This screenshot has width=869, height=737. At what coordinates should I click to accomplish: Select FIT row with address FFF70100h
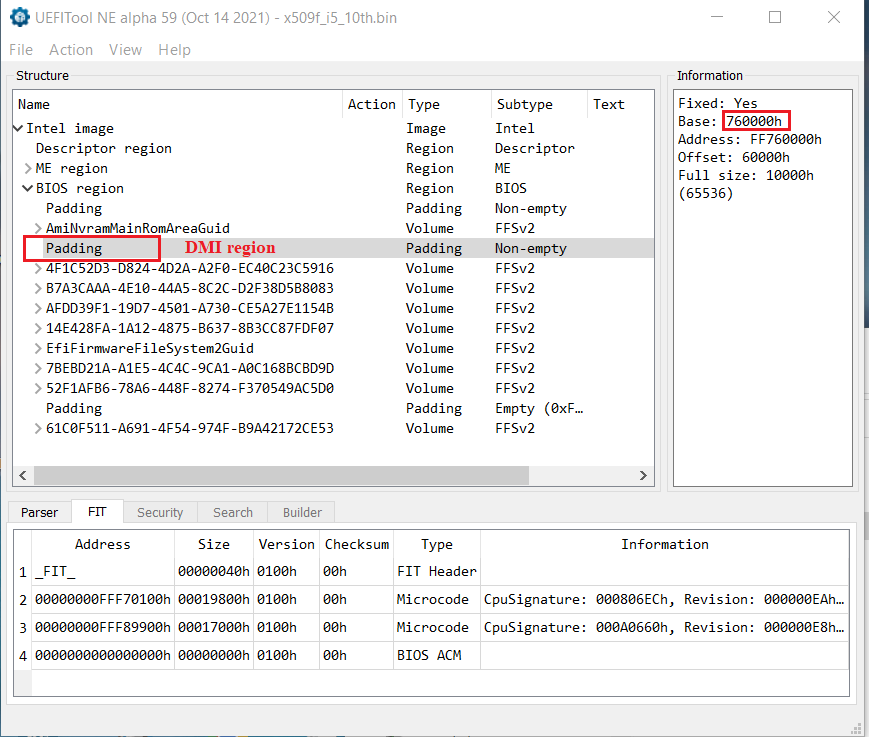point(102,599)
